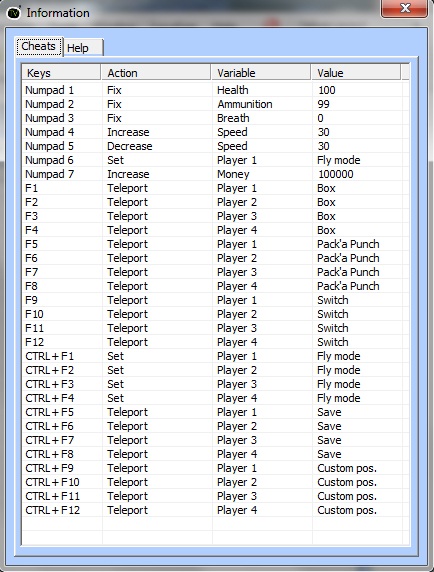The height and width of the screenshot is (572, 434).
Task: Select the F12 Switch row
Action: click(216, 342)
